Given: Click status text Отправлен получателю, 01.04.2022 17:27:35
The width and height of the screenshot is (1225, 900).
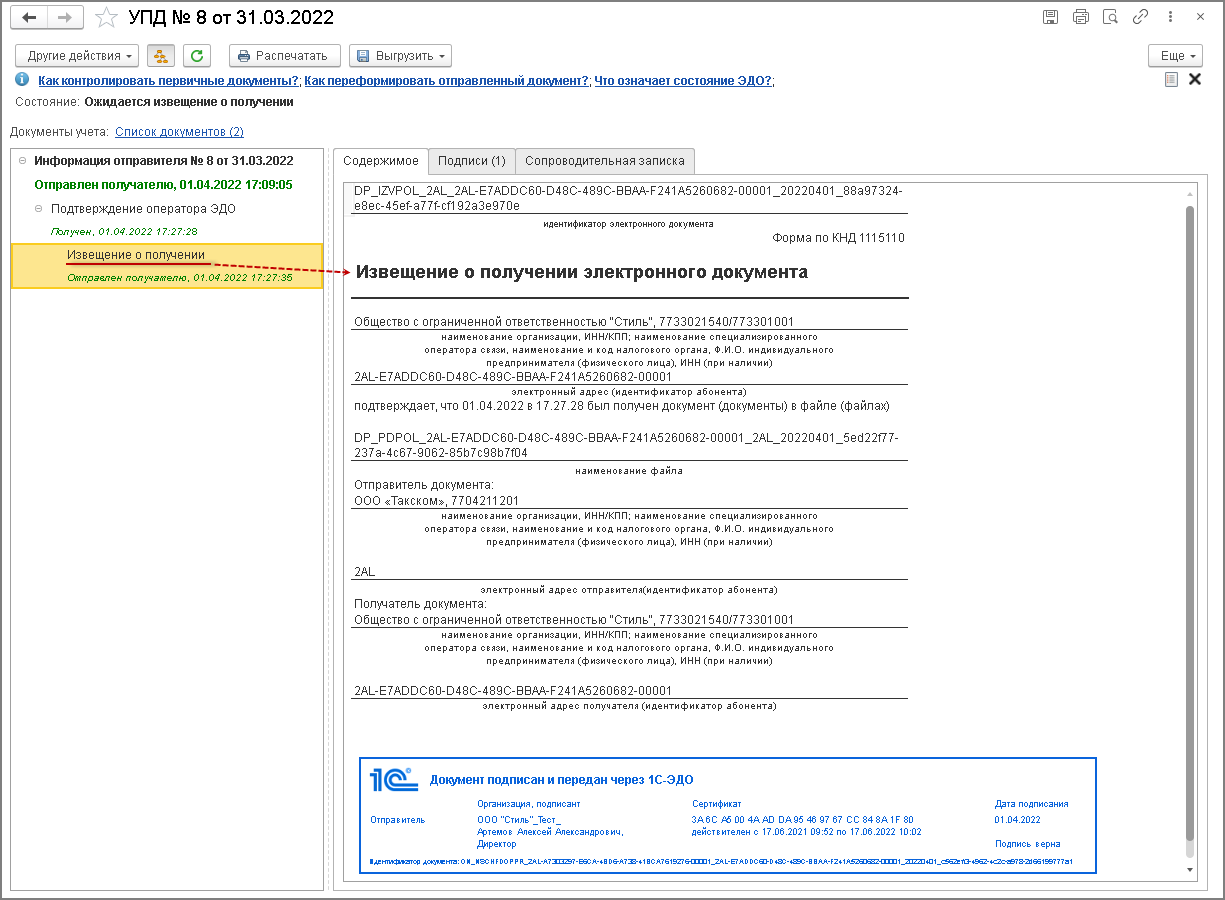Looking at the screenshot, I should (x=179, y=278).
